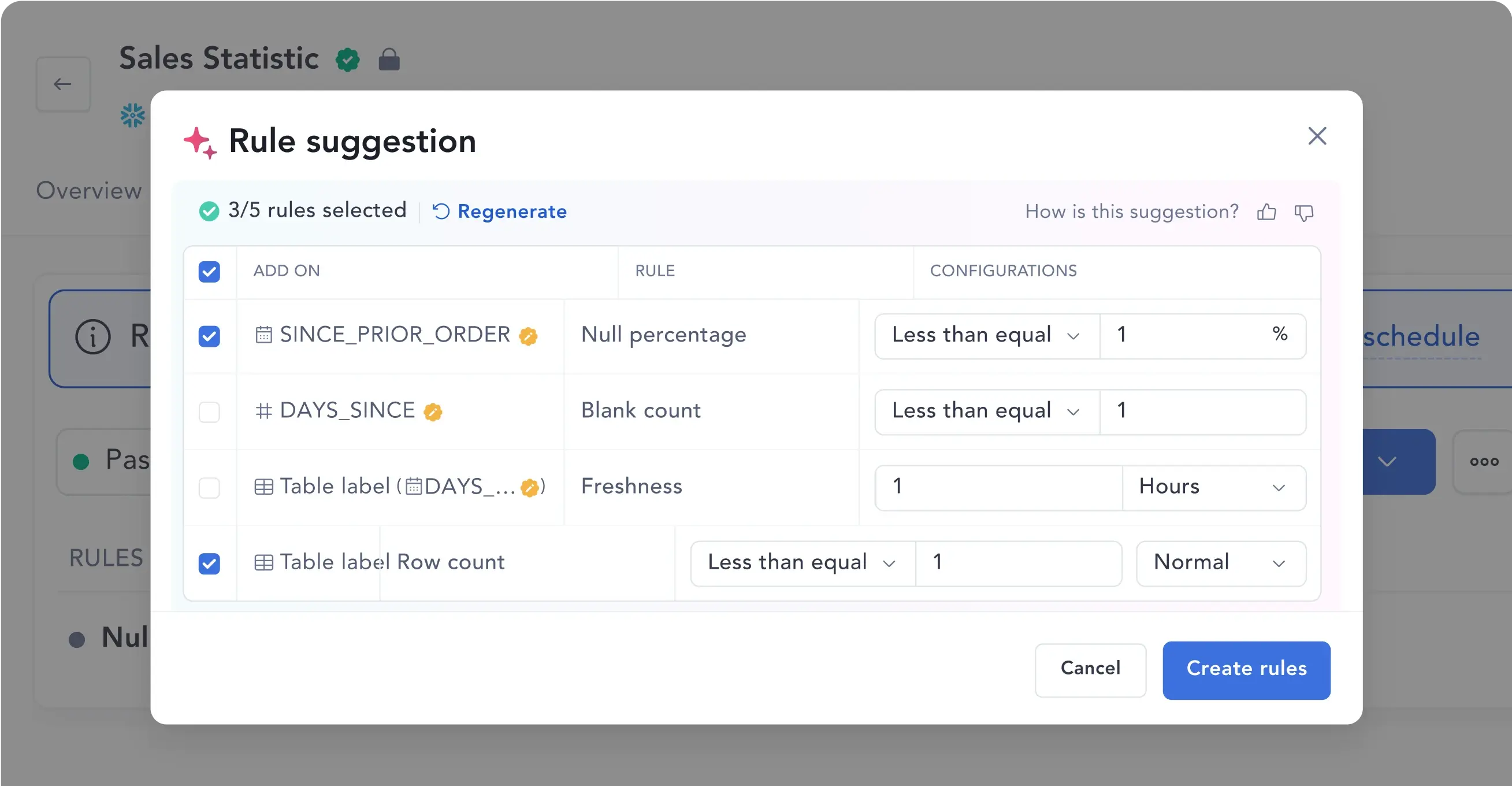Check the Freshness rule checkbox
This screenshot has height=786, width=1512.
point(209,487)
